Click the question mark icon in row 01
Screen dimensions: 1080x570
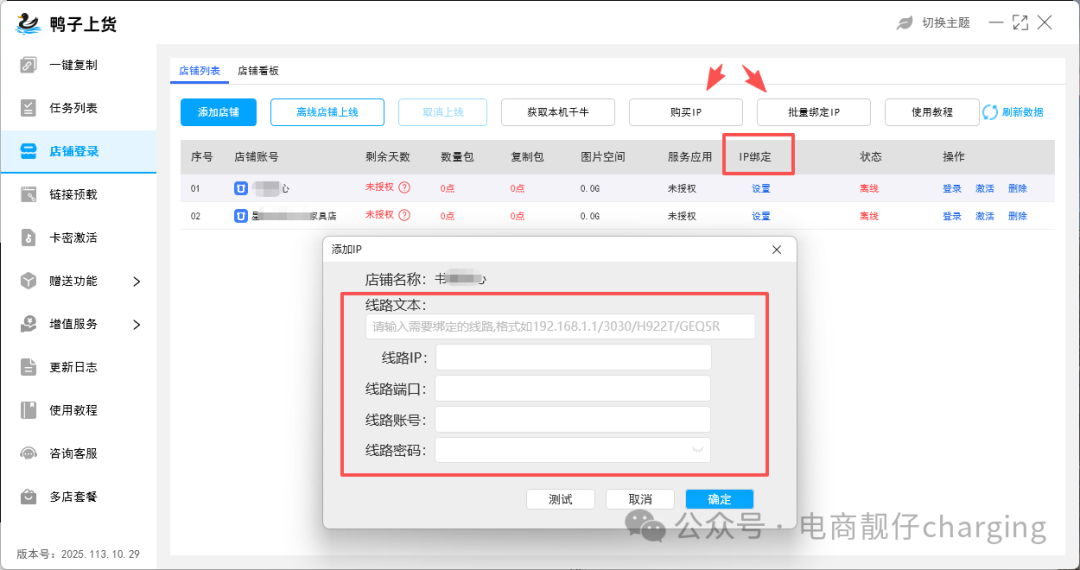click(x=405, y=187)
